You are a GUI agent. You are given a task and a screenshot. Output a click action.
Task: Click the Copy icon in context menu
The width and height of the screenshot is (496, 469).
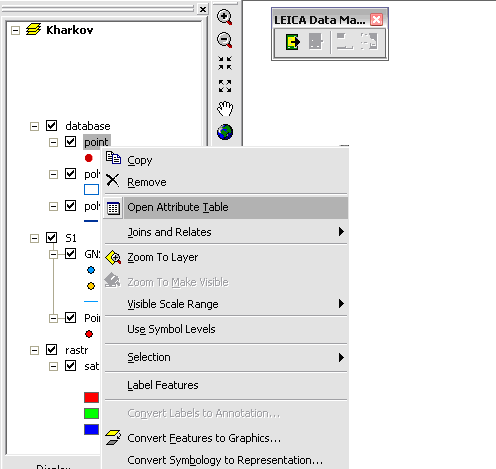[x=113, y=157]
